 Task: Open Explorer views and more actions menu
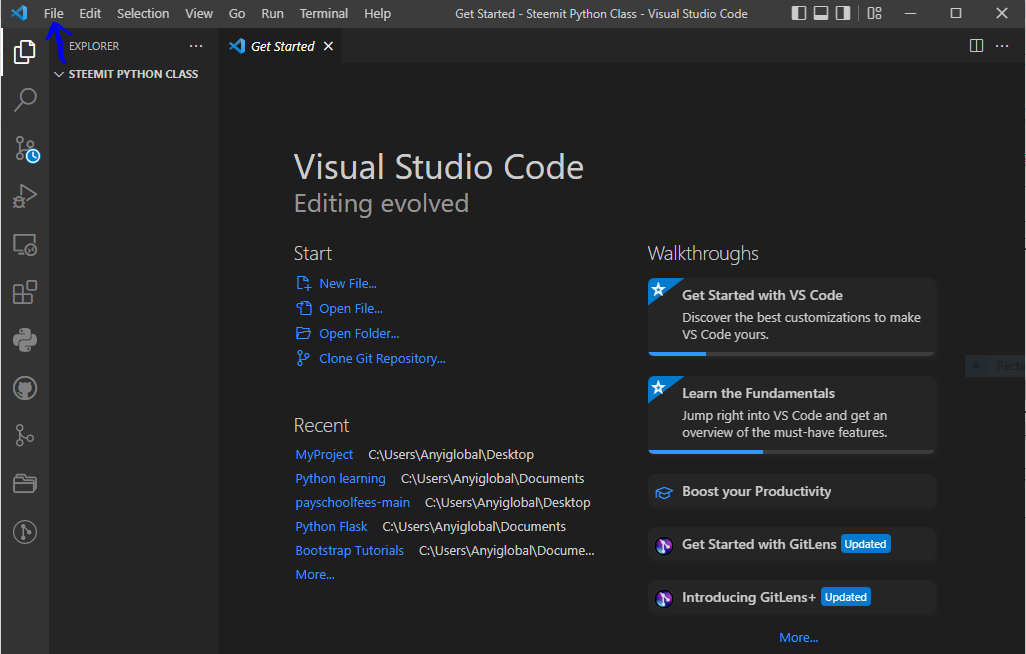pos(196,46)
